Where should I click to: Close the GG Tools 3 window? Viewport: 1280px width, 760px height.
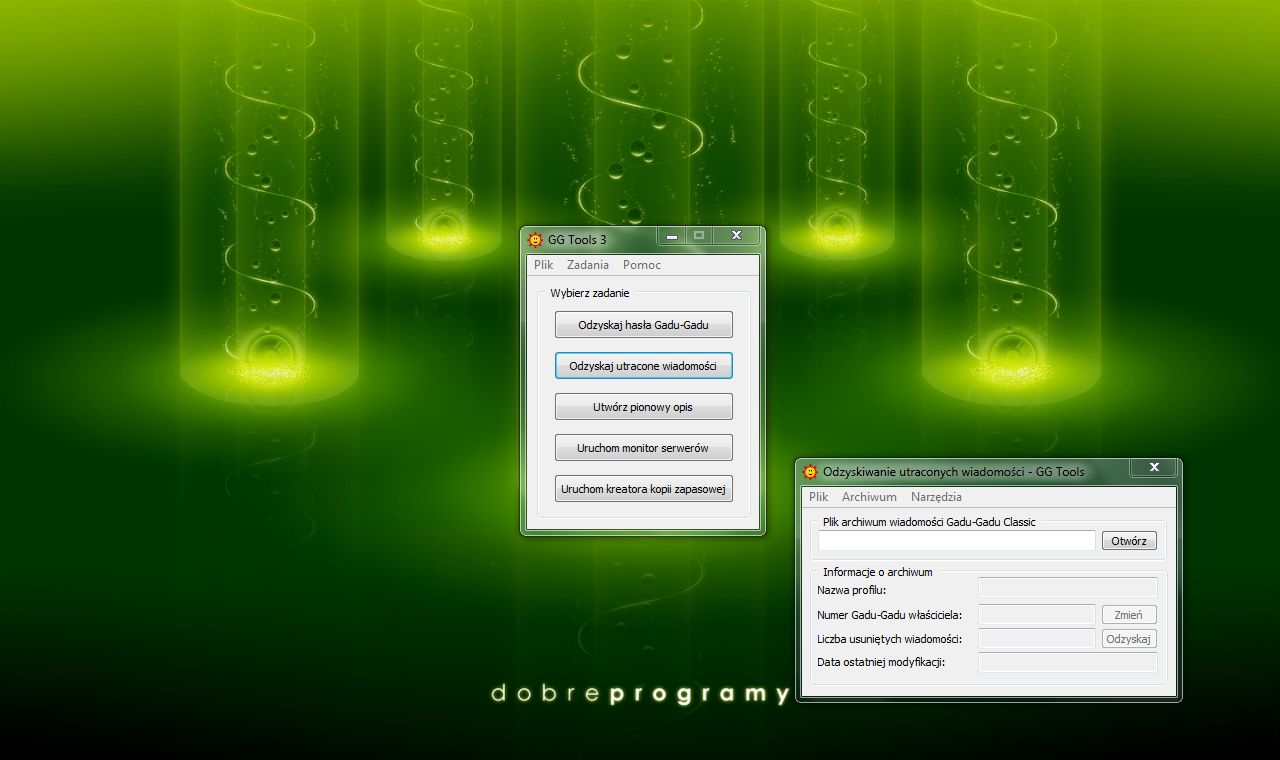click(736, 236)
